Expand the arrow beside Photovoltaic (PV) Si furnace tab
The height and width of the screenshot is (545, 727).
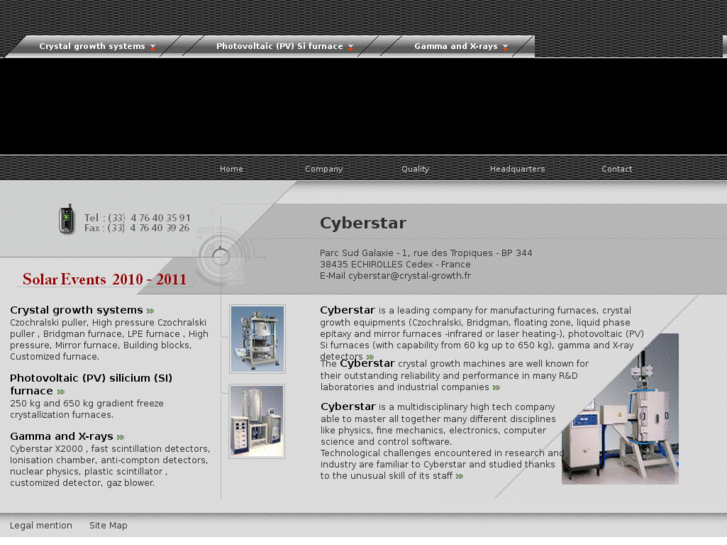click(x=351, y=47)
